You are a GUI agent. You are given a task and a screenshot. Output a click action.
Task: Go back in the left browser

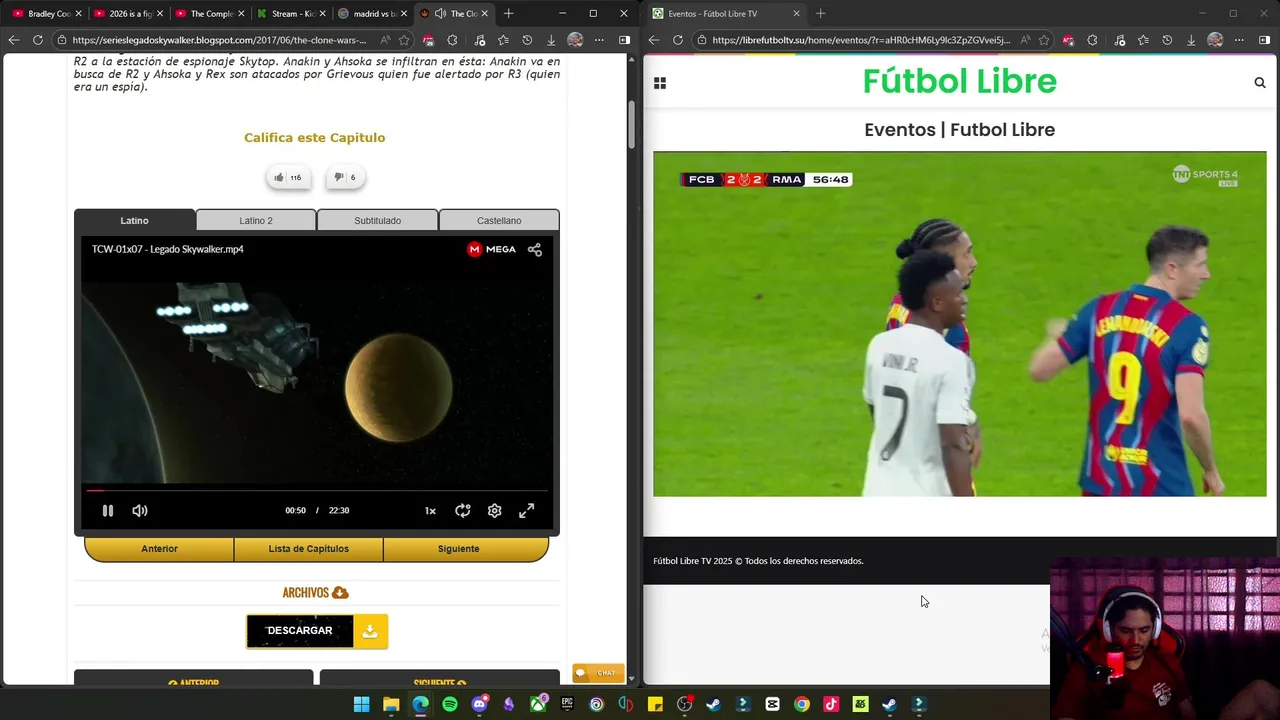(14, 40)
